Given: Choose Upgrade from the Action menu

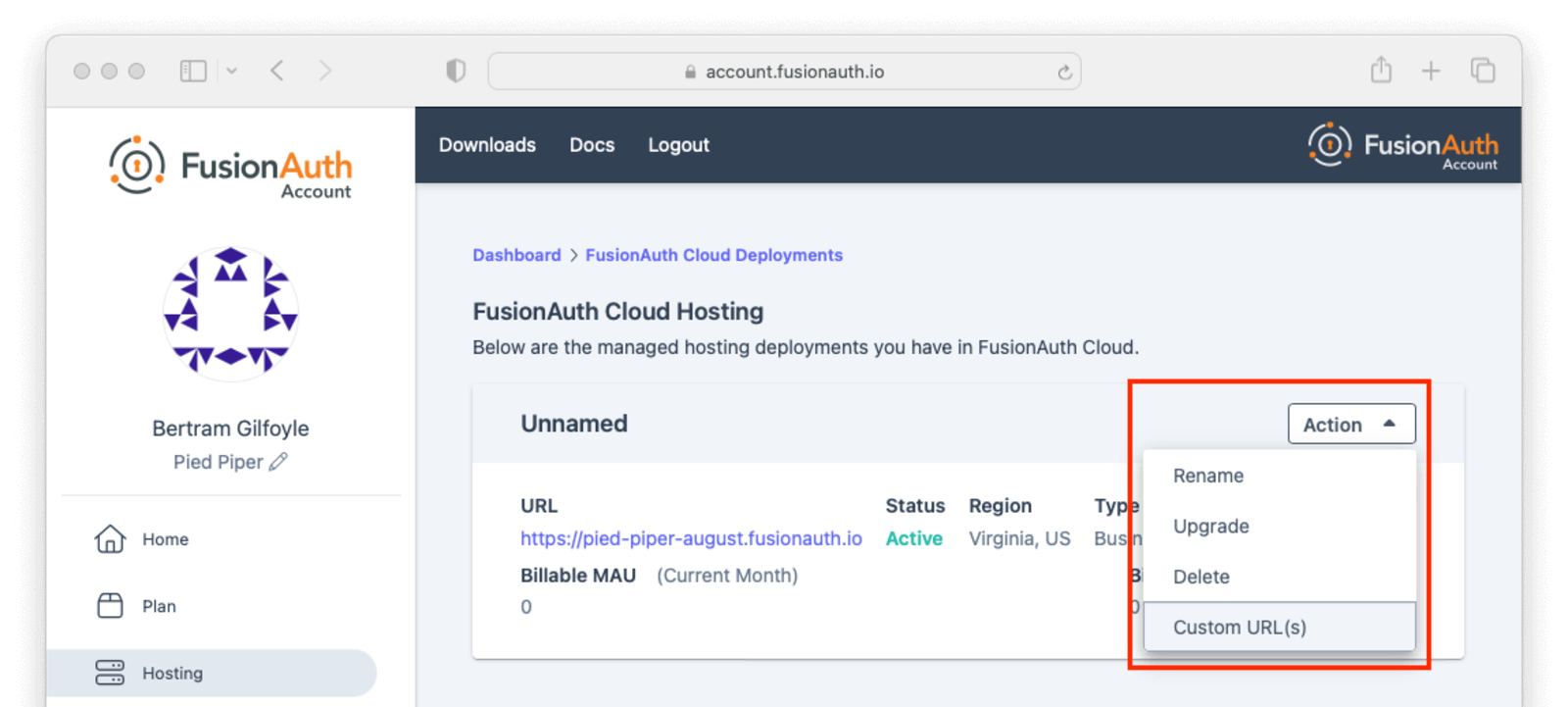Looking at the screenshot, I should (1279, 527).
